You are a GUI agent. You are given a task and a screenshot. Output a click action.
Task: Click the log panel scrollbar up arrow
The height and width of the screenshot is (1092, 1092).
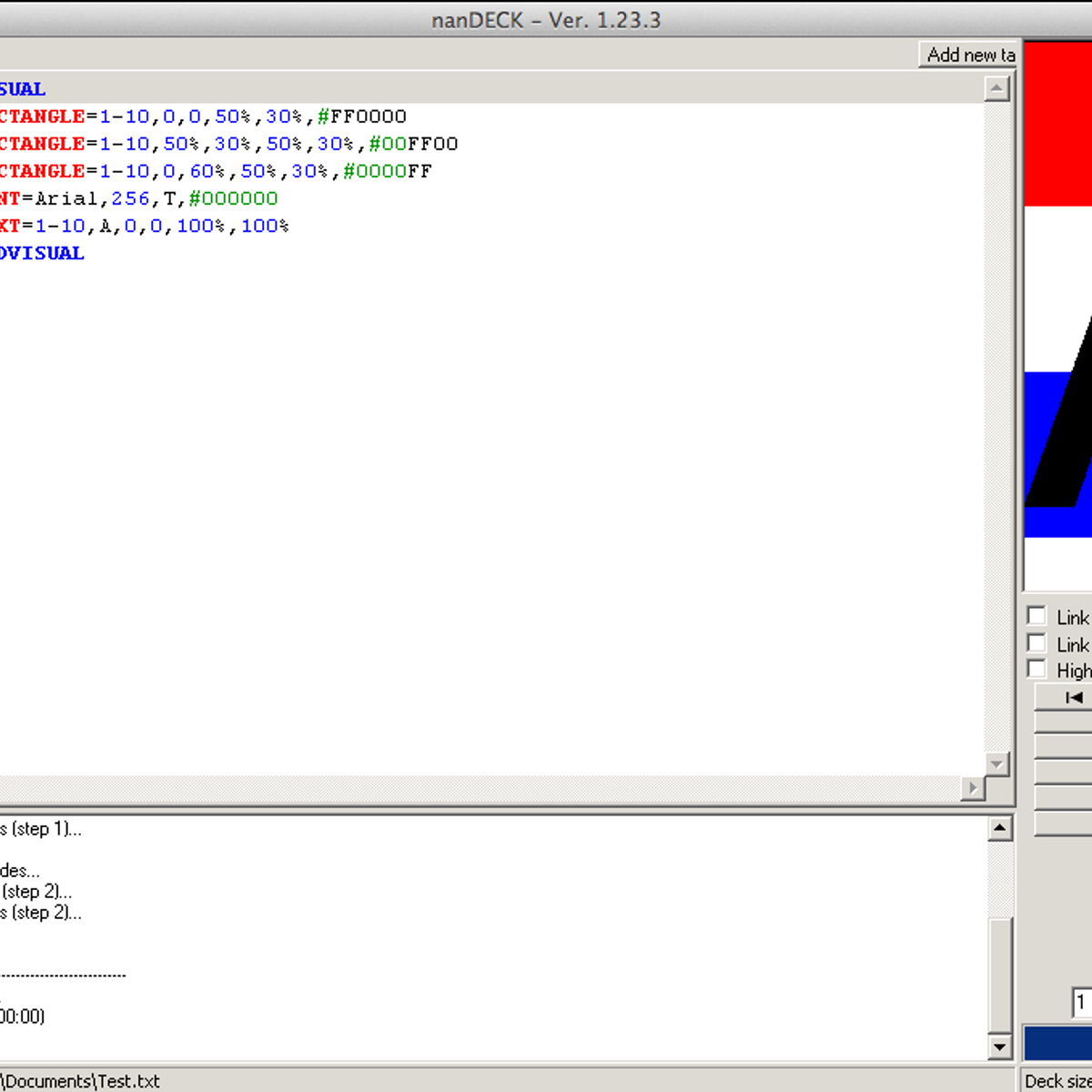(x=1000, y=826)
